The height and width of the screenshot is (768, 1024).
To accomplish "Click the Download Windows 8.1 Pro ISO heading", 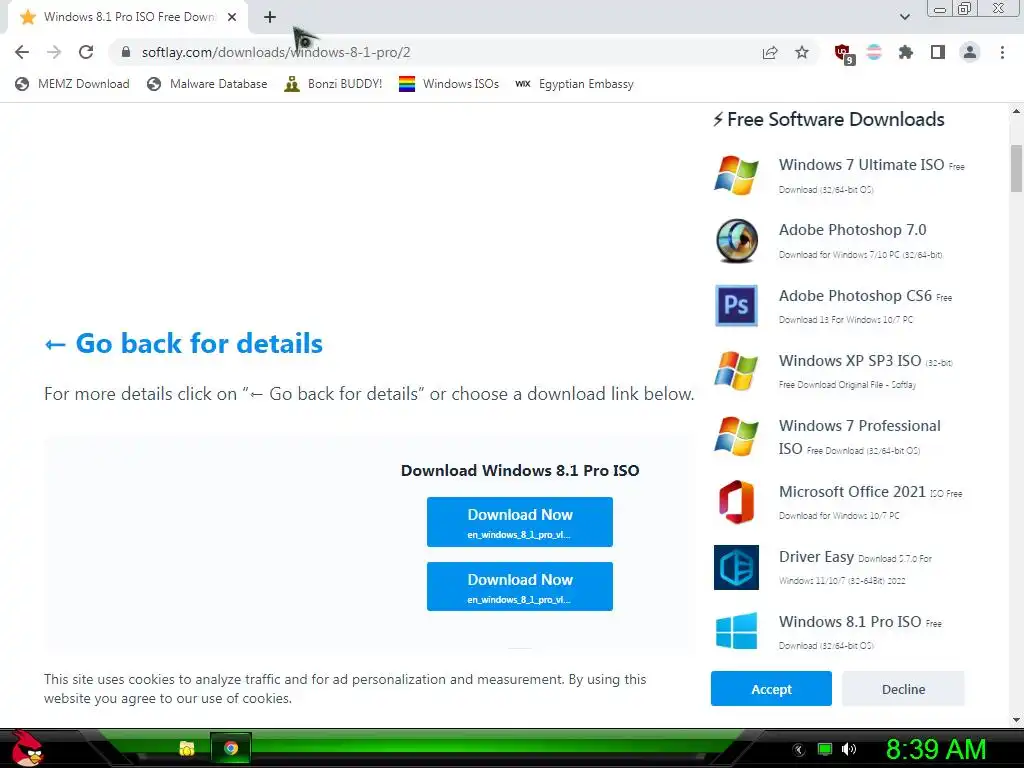I will pyautogui.click(x=520, y=470).
